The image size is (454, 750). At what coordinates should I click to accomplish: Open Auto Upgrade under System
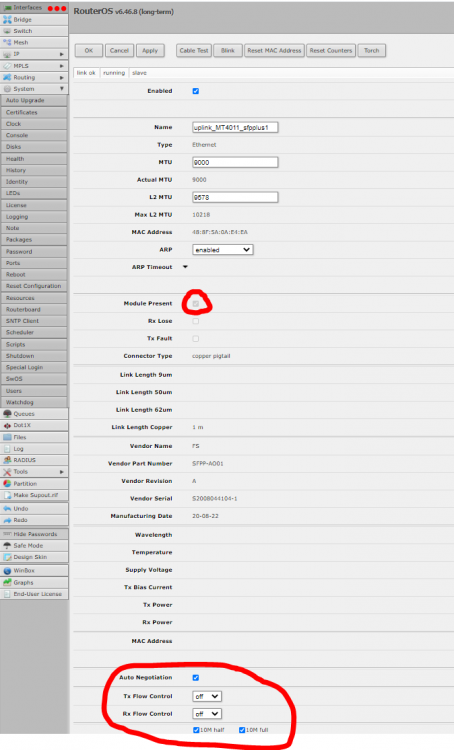coord(34,100)
